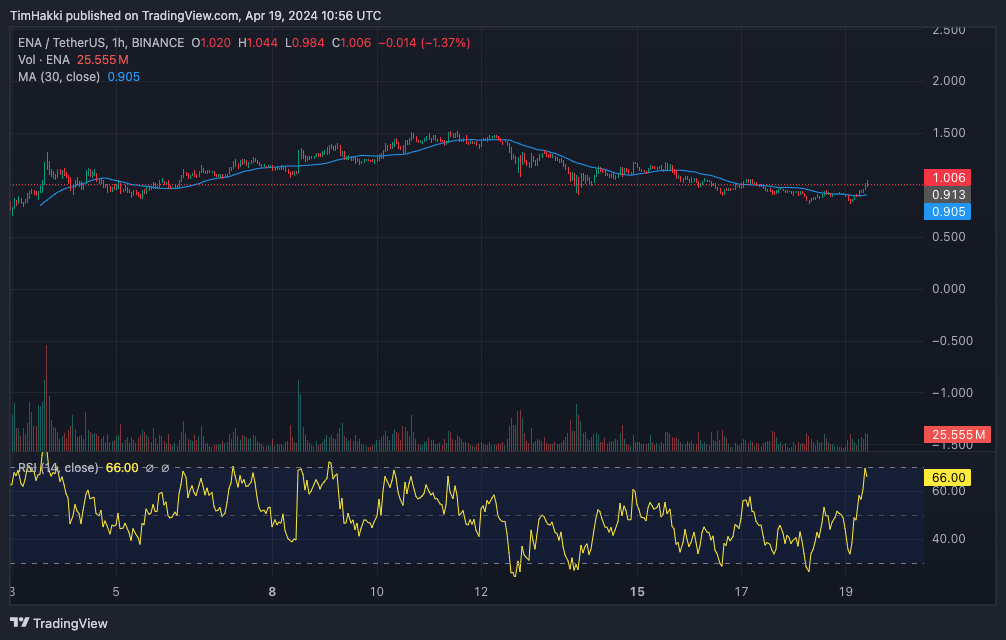Click the blue 0.905 moving average price label
The width and height of the screenshot is (1006, 640).
click(946, 211)
